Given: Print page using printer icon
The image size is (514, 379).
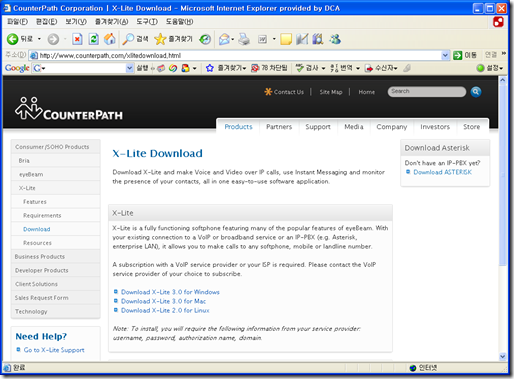Looking at the screenshot, I should tap(244, 39).
